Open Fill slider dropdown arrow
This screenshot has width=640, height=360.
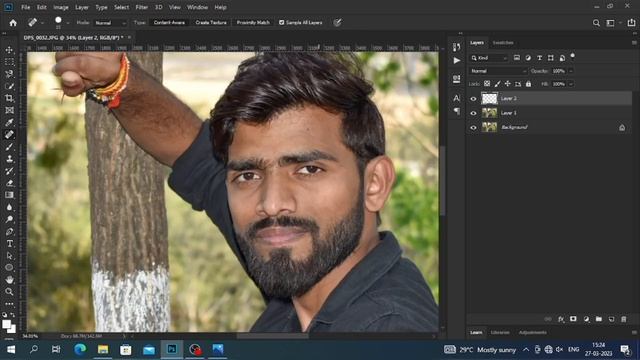click(571, 84)
